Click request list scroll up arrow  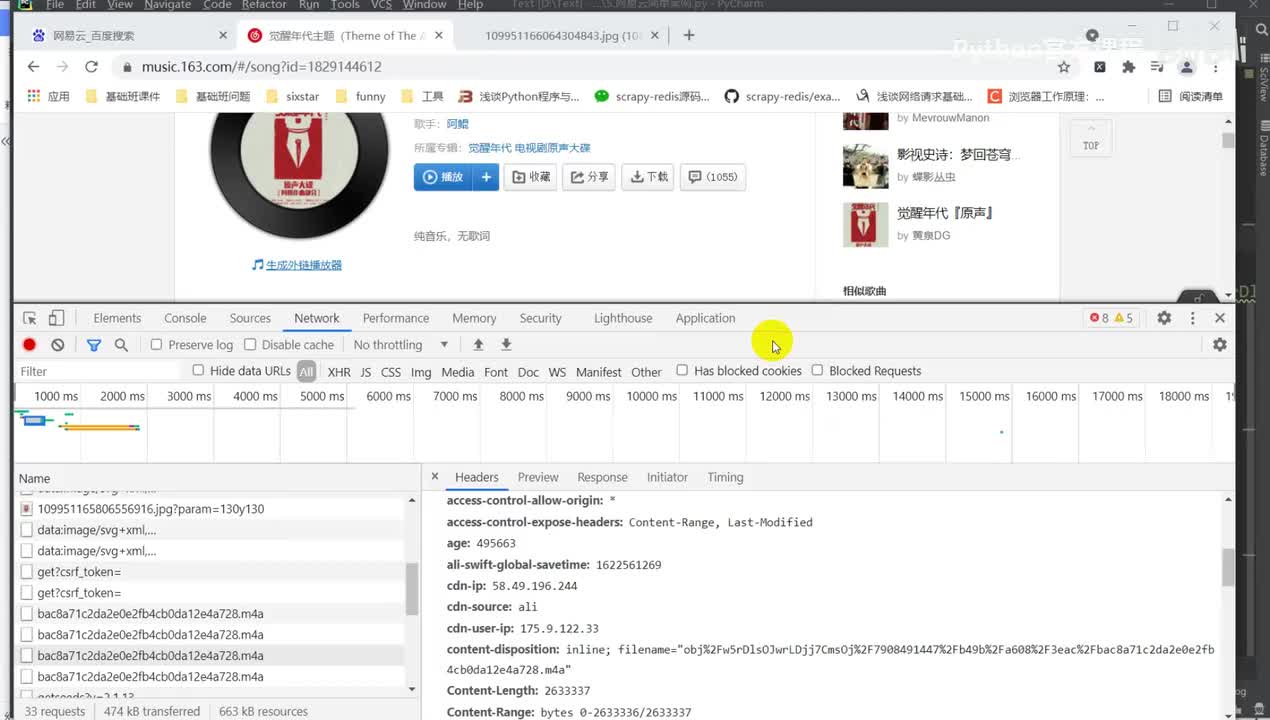(412, 500)
